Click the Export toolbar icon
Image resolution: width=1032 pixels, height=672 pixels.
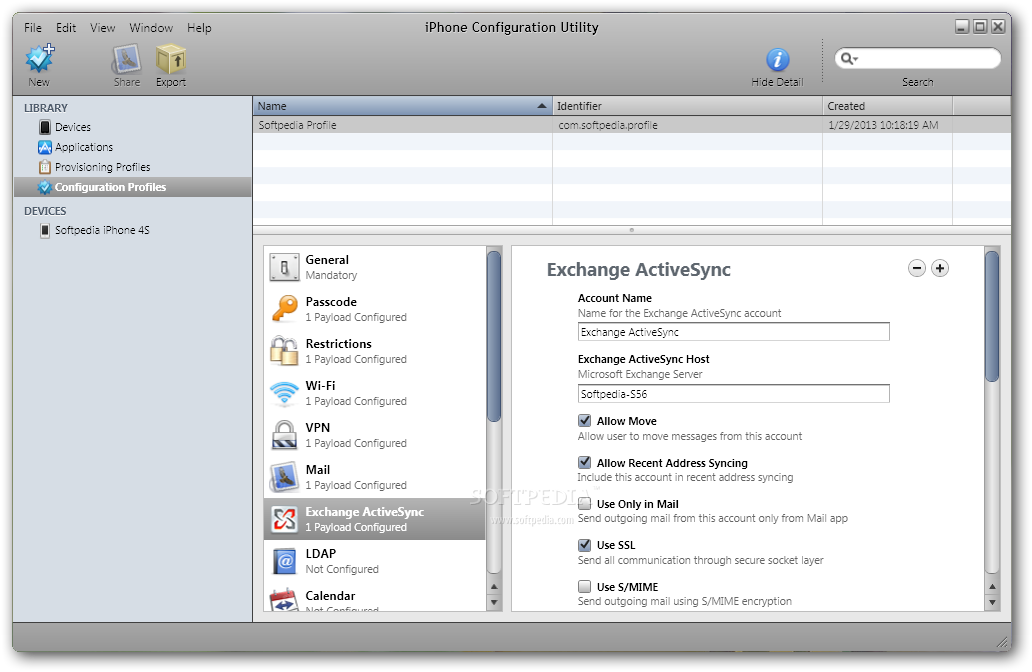[x=170, y=59]
